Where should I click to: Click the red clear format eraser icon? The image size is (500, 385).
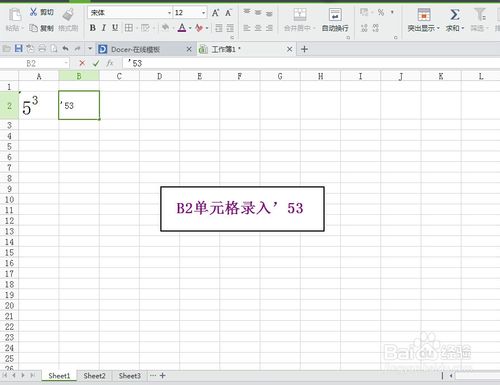coord(199,28)
